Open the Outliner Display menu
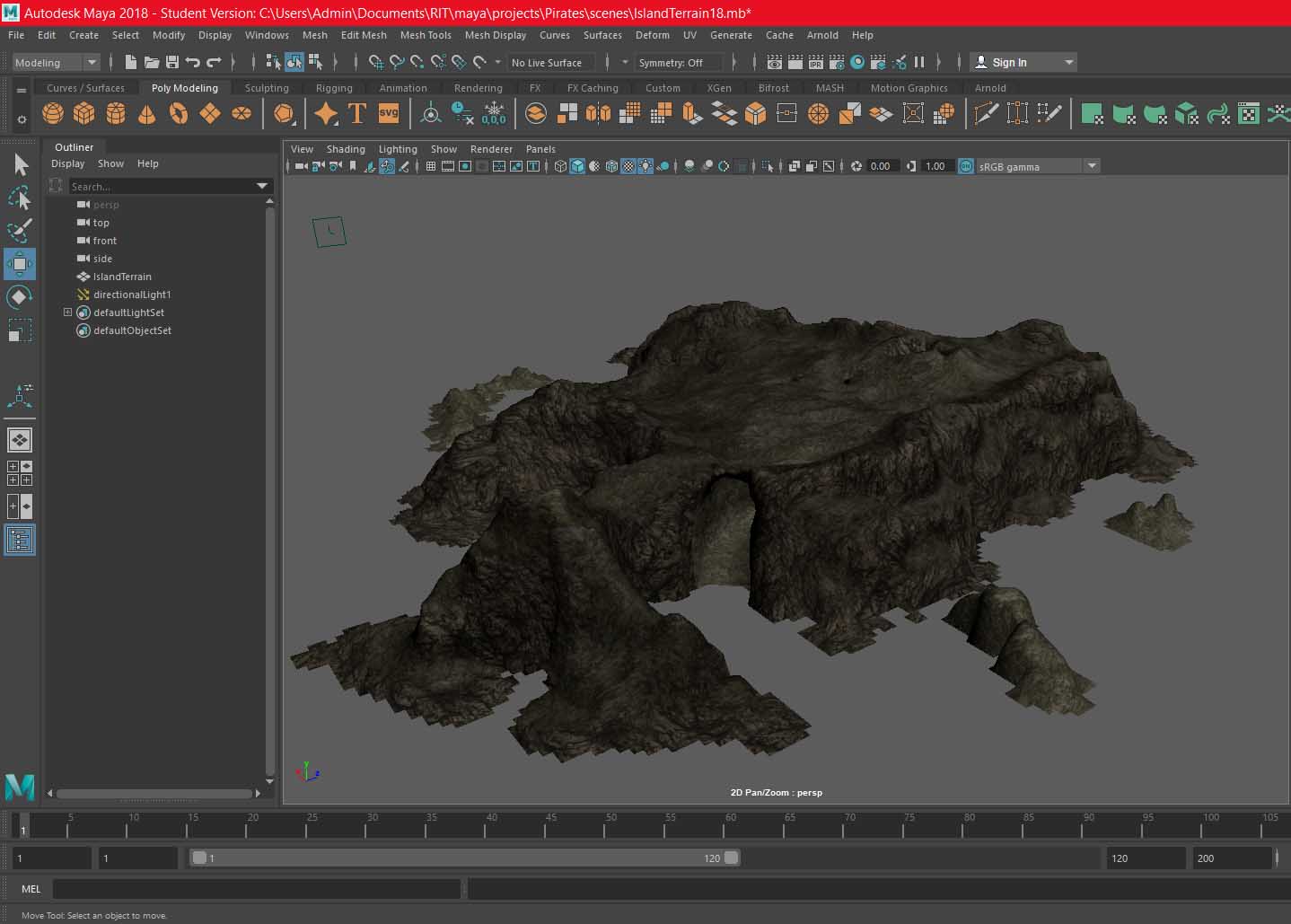This screenshot has width=1291, height=924. point(67,163)
